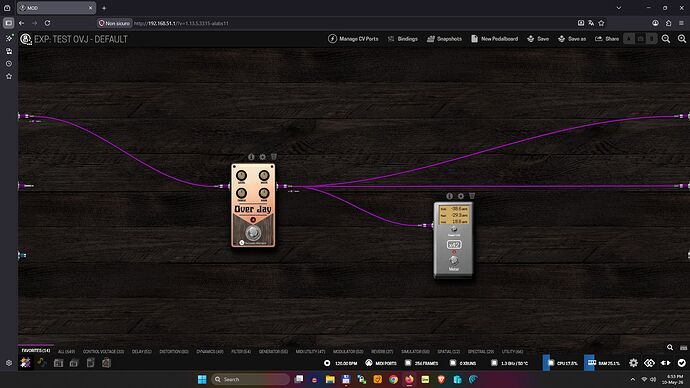The width and height of the screenshot is (690, 388).
Task: Zoom in the pedalboard view
Action: [x=682, y=39]
